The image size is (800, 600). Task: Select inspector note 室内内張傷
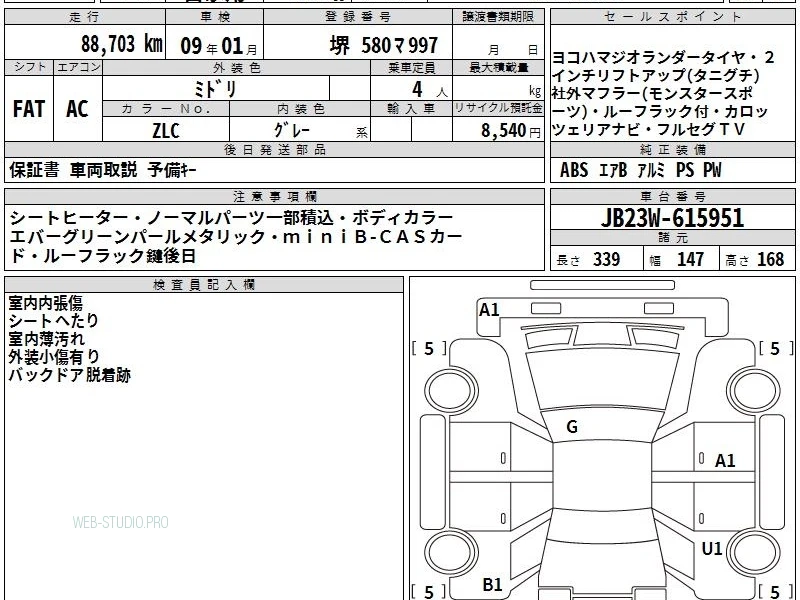click(45, 303)
